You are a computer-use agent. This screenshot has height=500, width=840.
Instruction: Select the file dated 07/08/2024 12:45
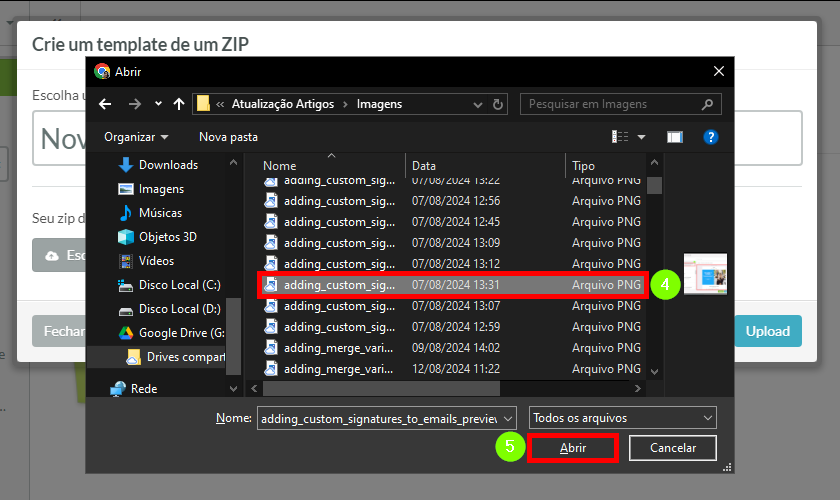pos(452,222)
